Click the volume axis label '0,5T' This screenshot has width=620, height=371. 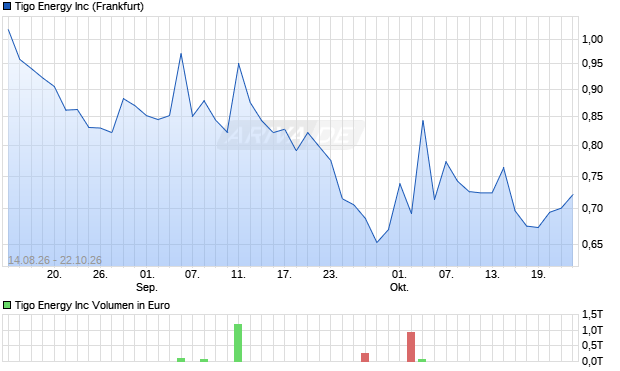592,345
